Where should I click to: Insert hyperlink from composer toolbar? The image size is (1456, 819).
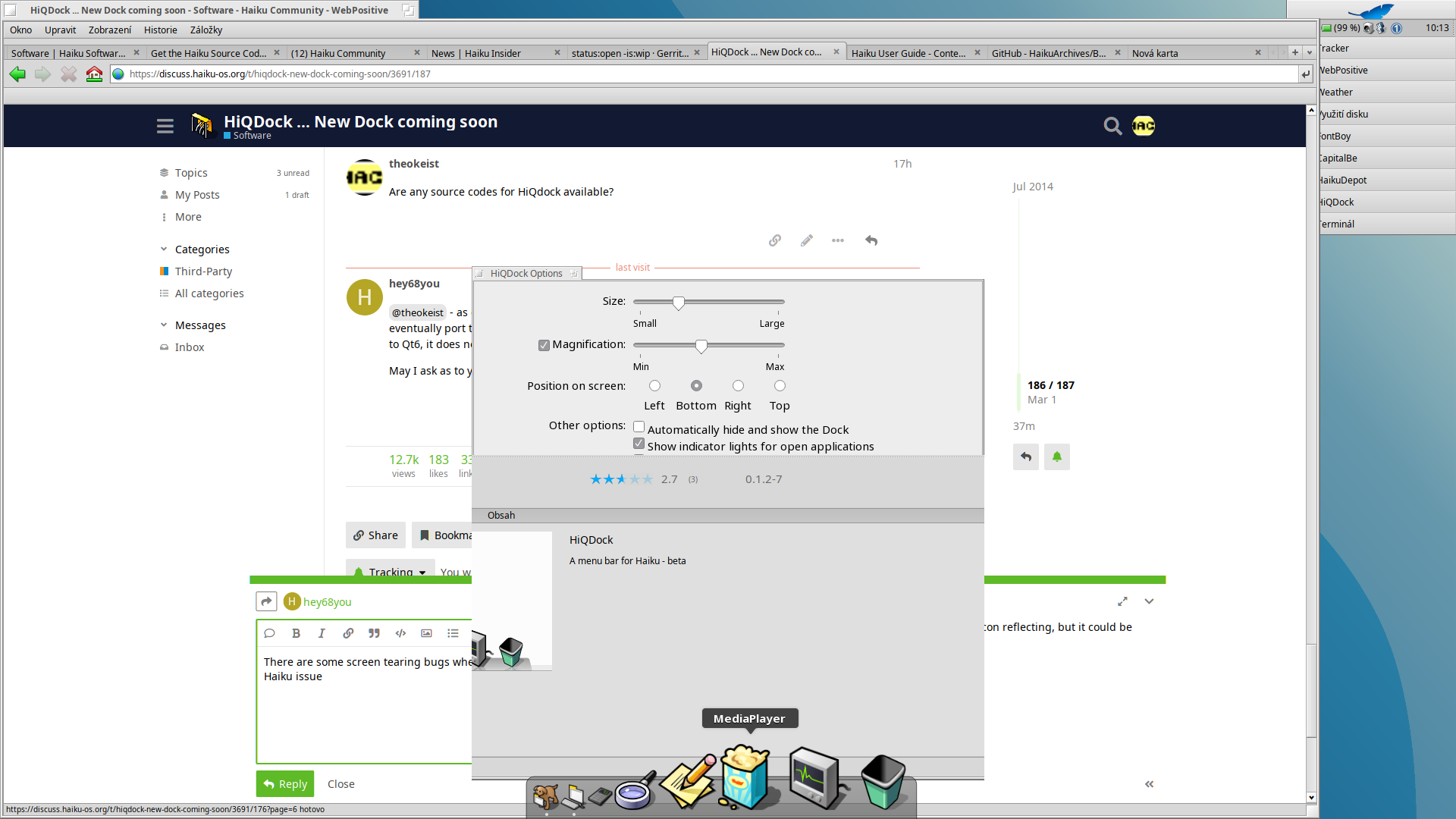point(348,633)
